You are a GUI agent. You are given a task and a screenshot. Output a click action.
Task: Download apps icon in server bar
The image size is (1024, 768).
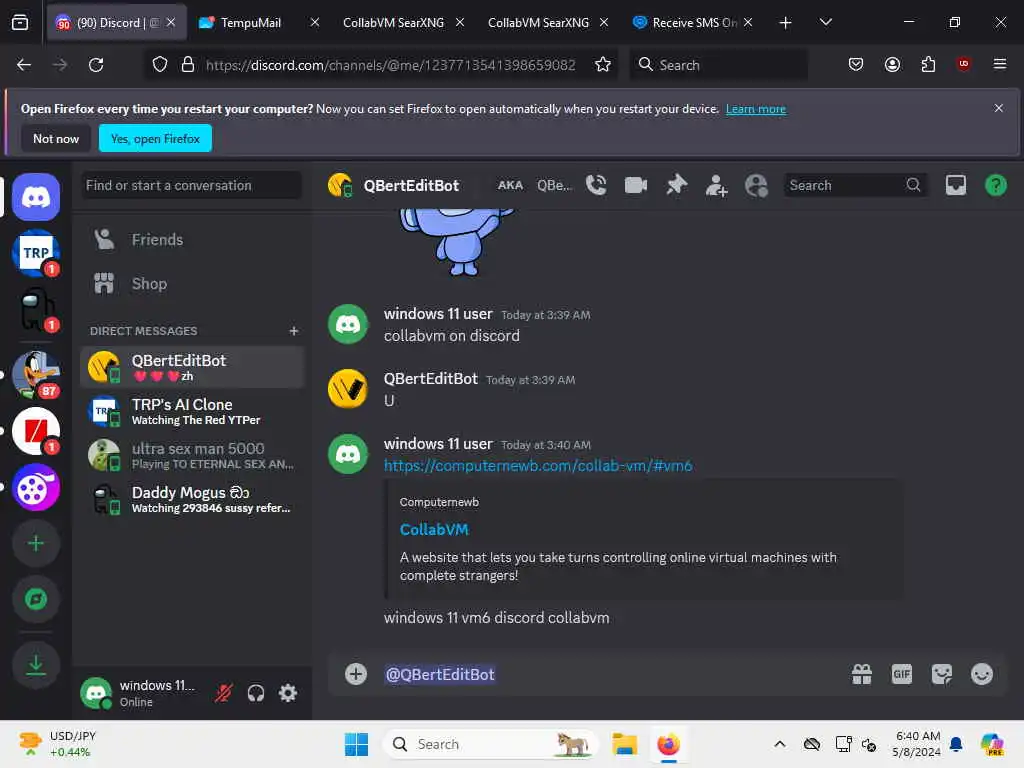pos(36,665)
